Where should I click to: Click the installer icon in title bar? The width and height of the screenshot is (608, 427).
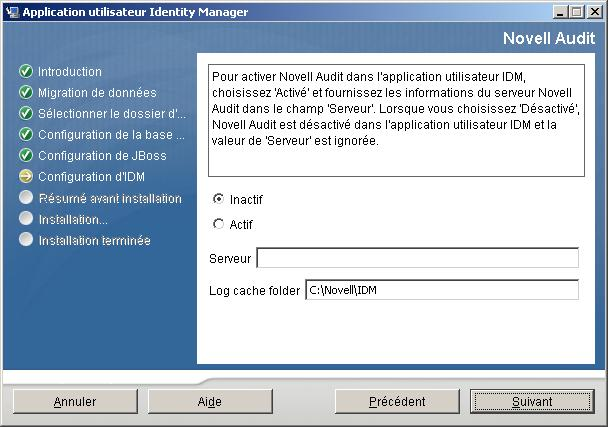[x=12, y=12]
